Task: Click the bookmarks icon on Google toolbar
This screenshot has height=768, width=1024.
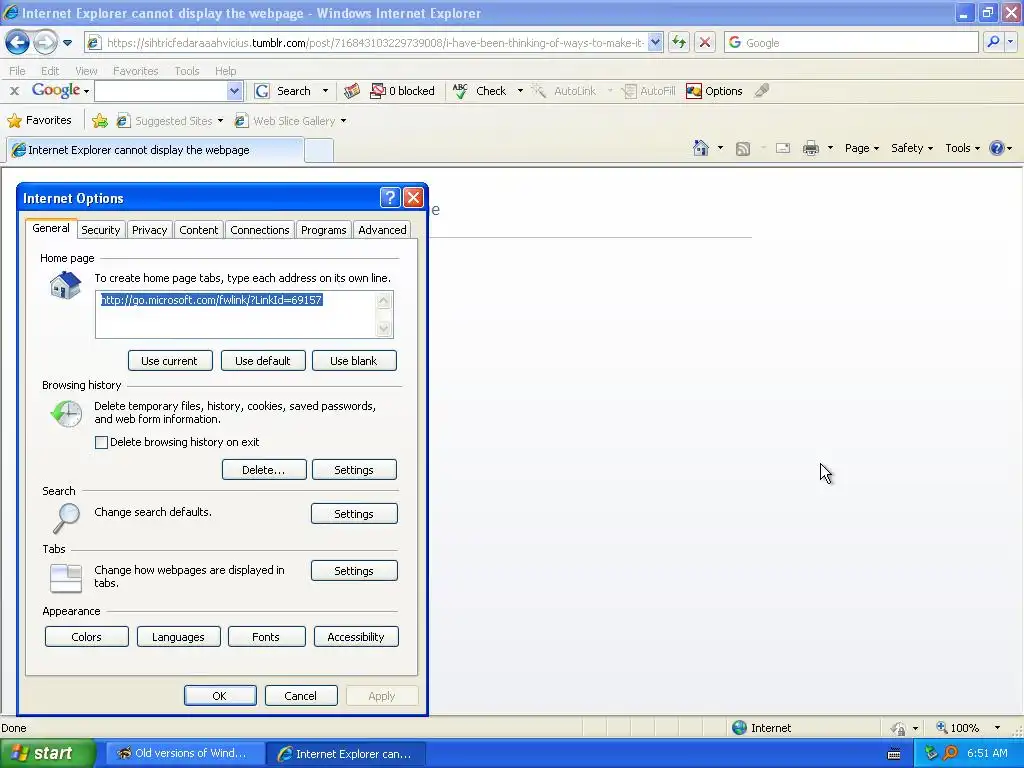Action: (352, 91)
